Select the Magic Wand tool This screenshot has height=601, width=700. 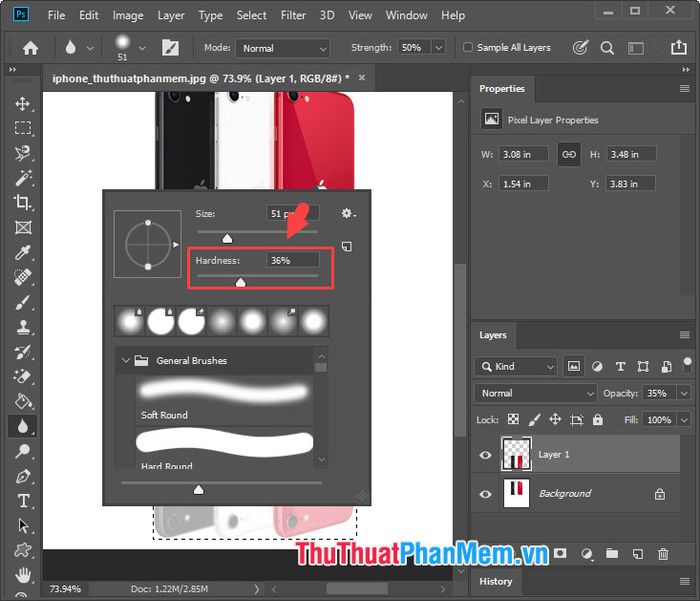tap(22, 178)
